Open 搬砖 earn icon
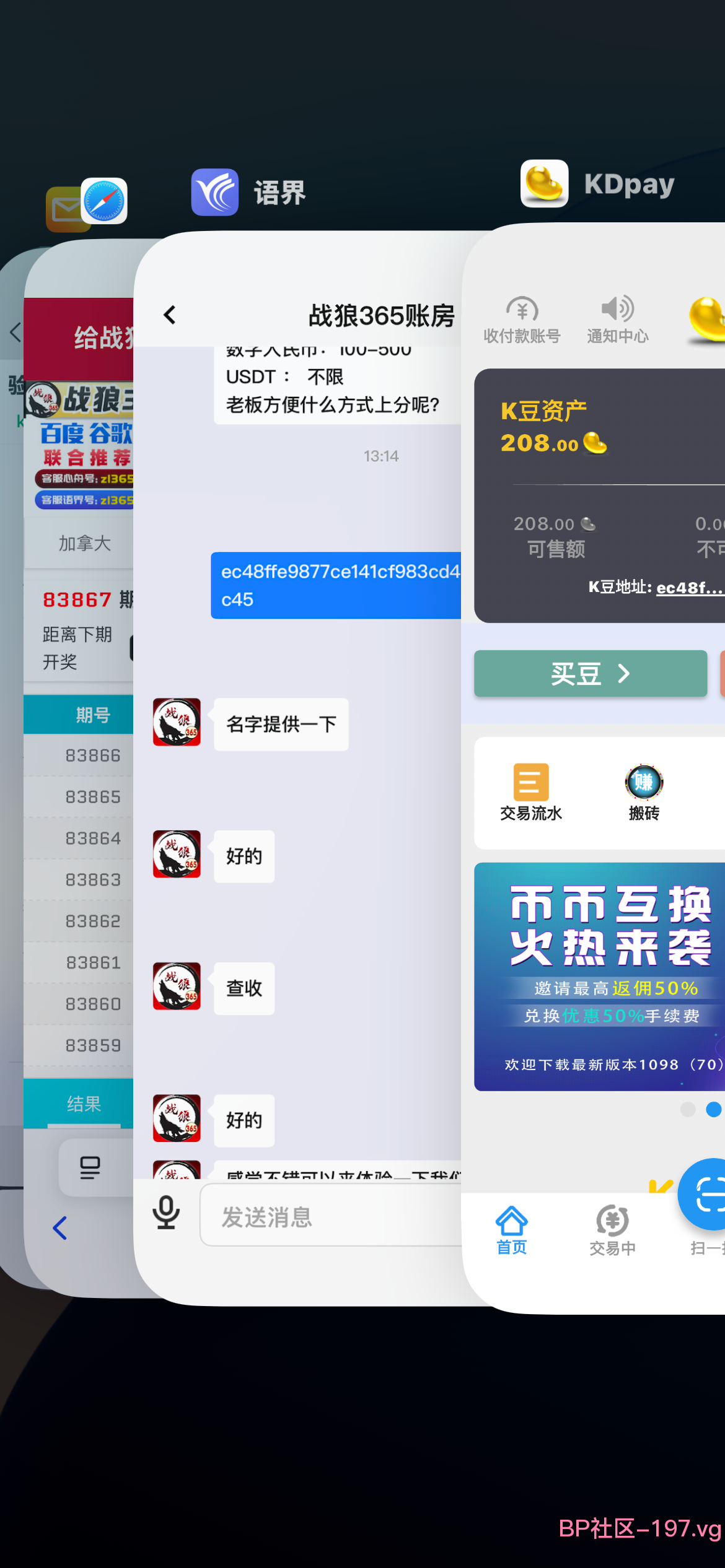The image size is (725, 1568). (x=644, y=782)
